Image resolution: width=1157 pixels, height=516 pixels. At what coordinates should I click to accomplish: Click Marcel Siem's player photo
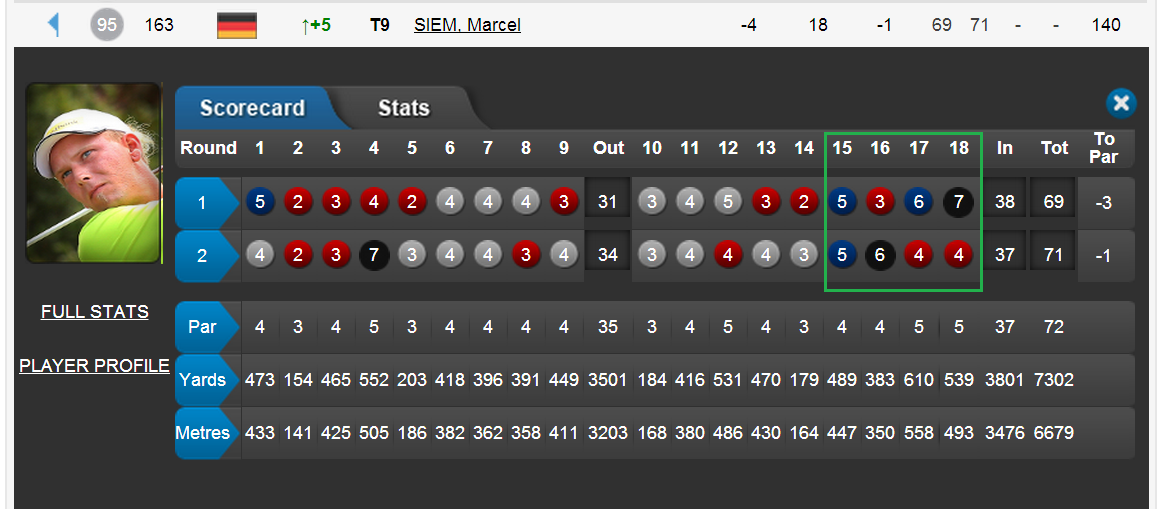pos(94,173)
